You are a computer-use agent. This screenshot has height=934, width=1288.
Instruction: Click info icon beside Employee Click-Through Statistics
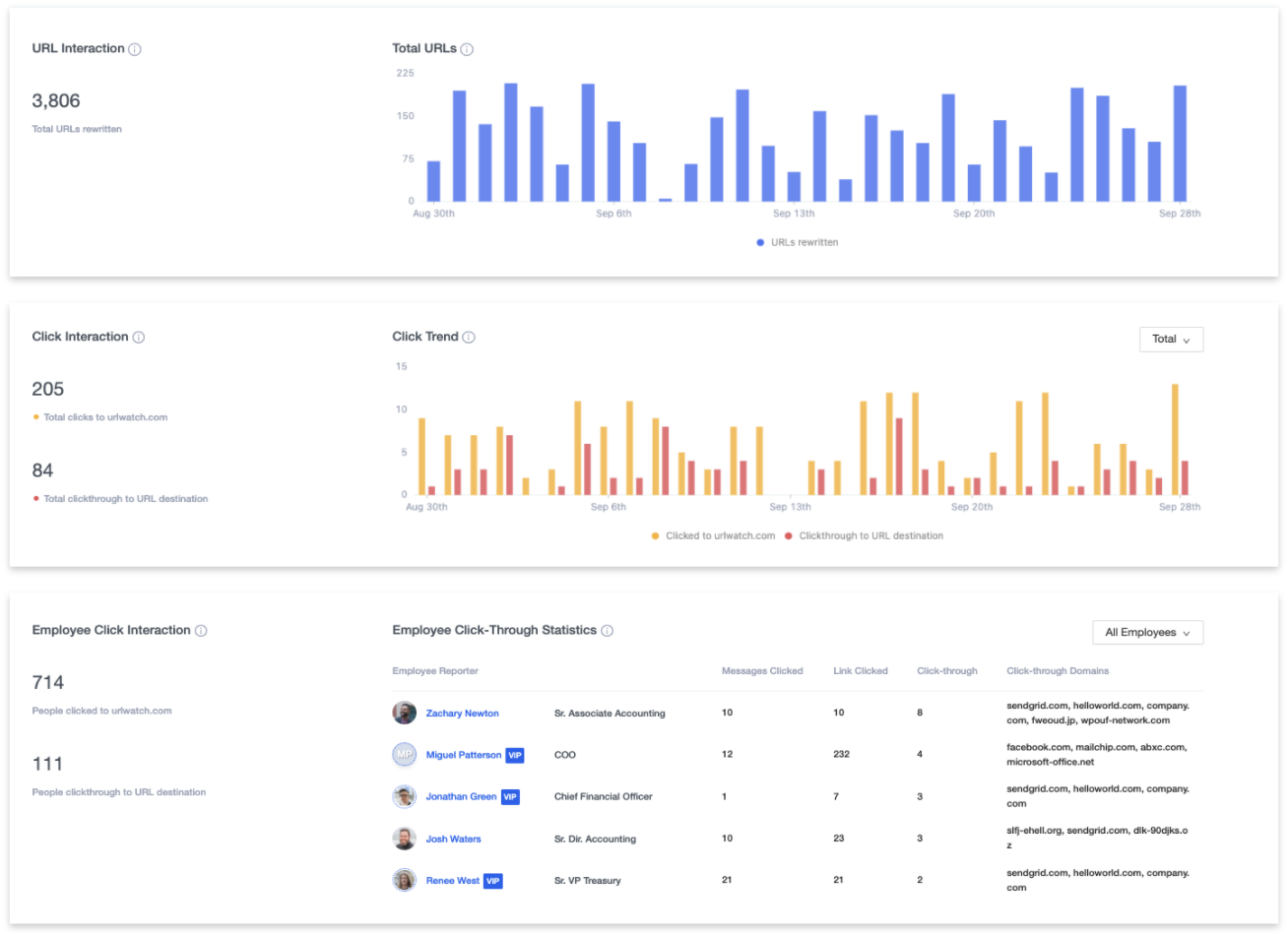608,631
